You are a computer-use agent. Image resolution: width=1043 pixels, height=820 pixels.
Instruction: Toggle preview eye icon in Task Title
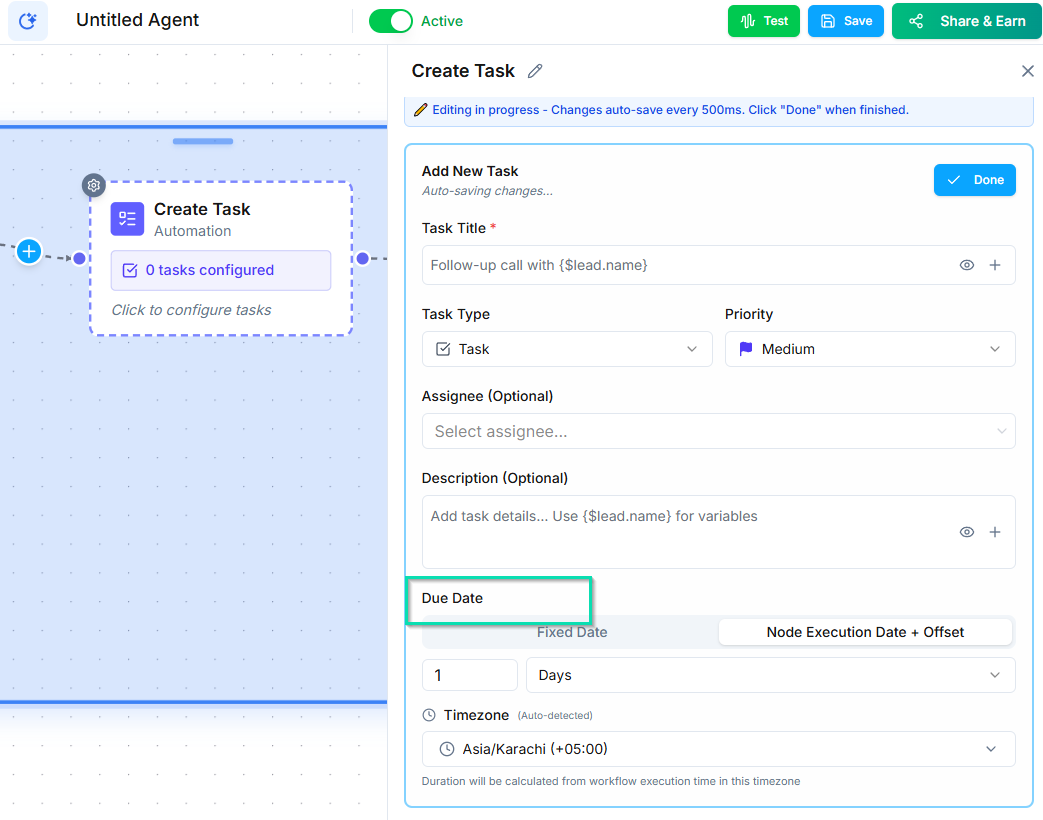(966, 265)
